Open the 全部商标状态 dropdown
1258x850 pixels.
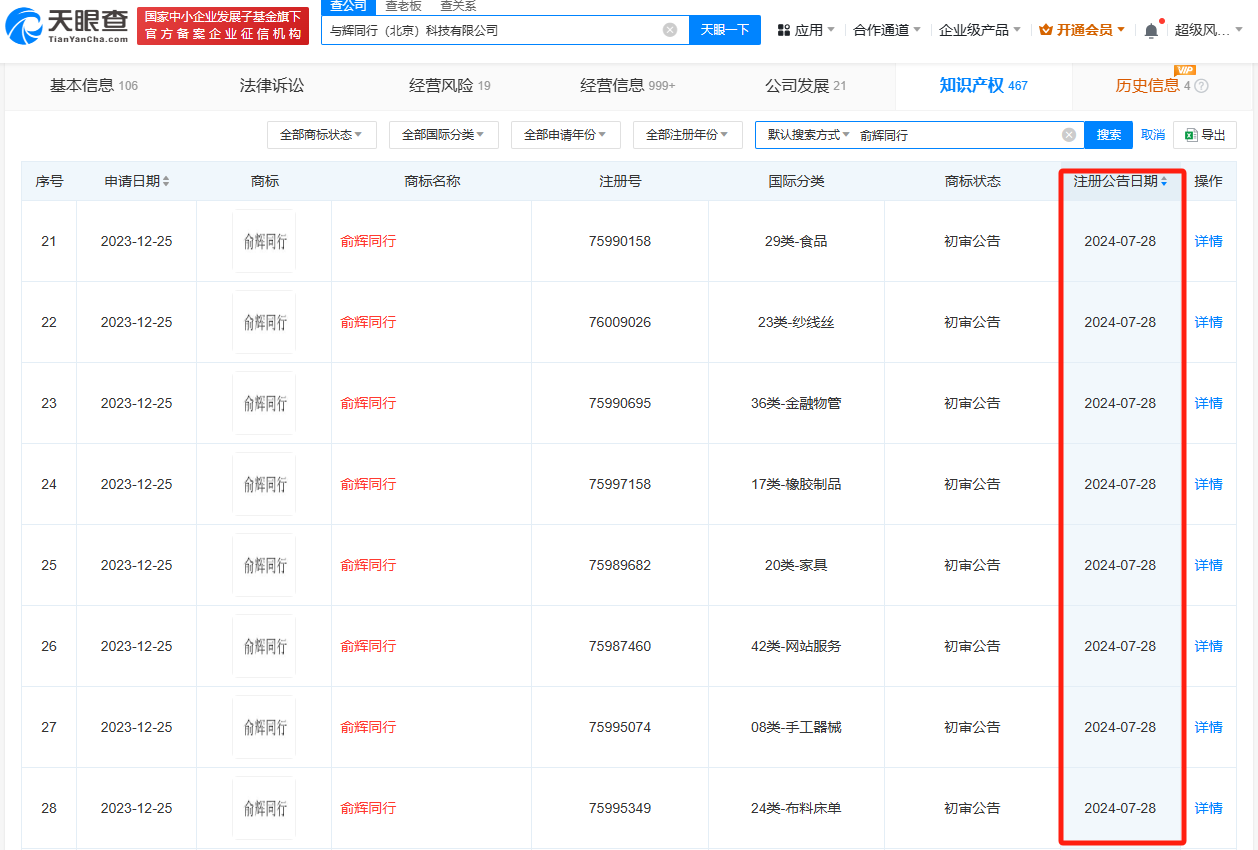[321, 135]
